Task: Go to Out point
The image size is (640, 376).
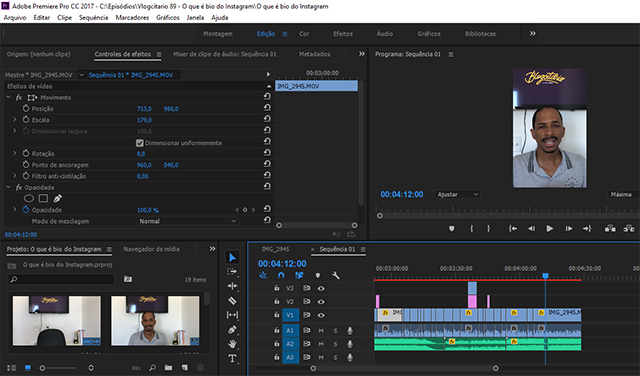Action: (587, 229)
